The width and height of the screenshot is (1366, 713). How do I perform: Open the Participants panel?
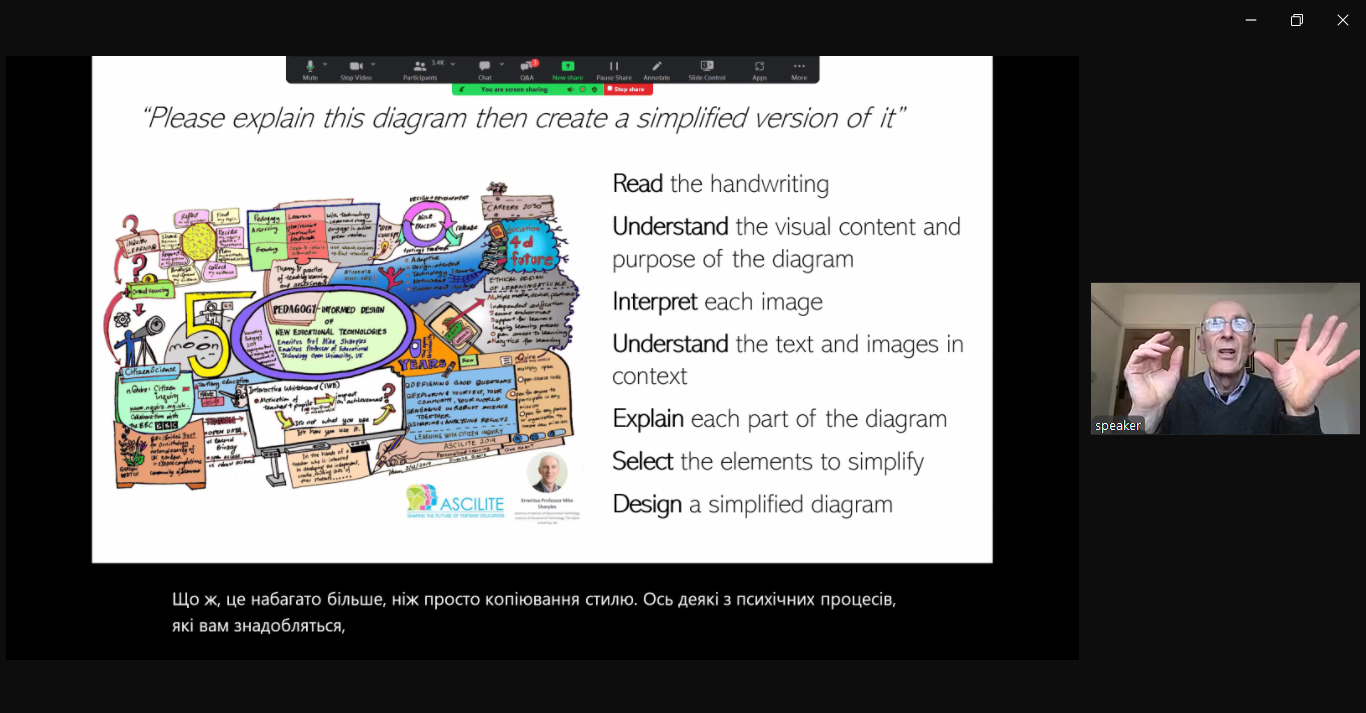(420, 67)
